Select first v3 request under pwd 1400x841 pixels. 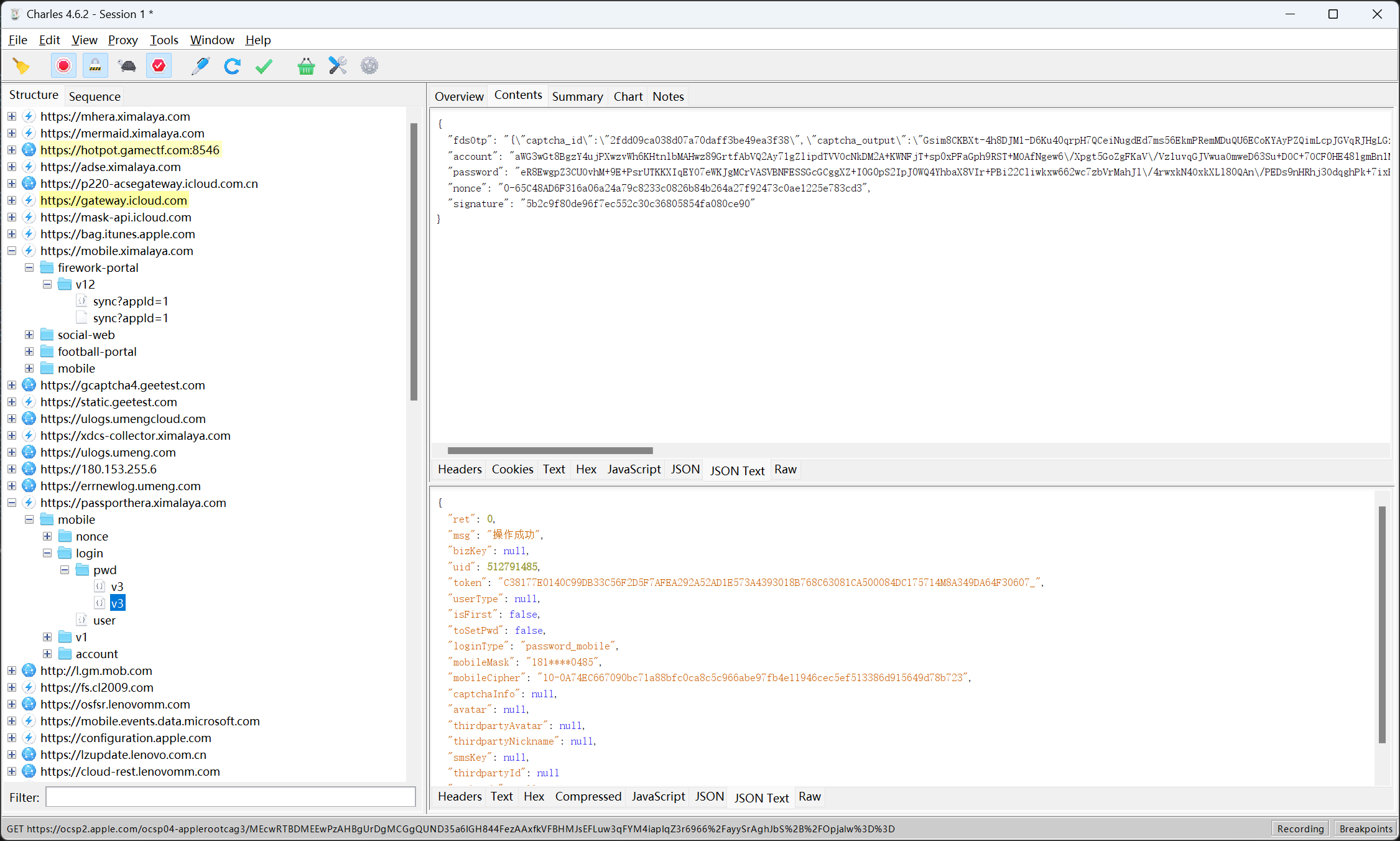point(117,587)
